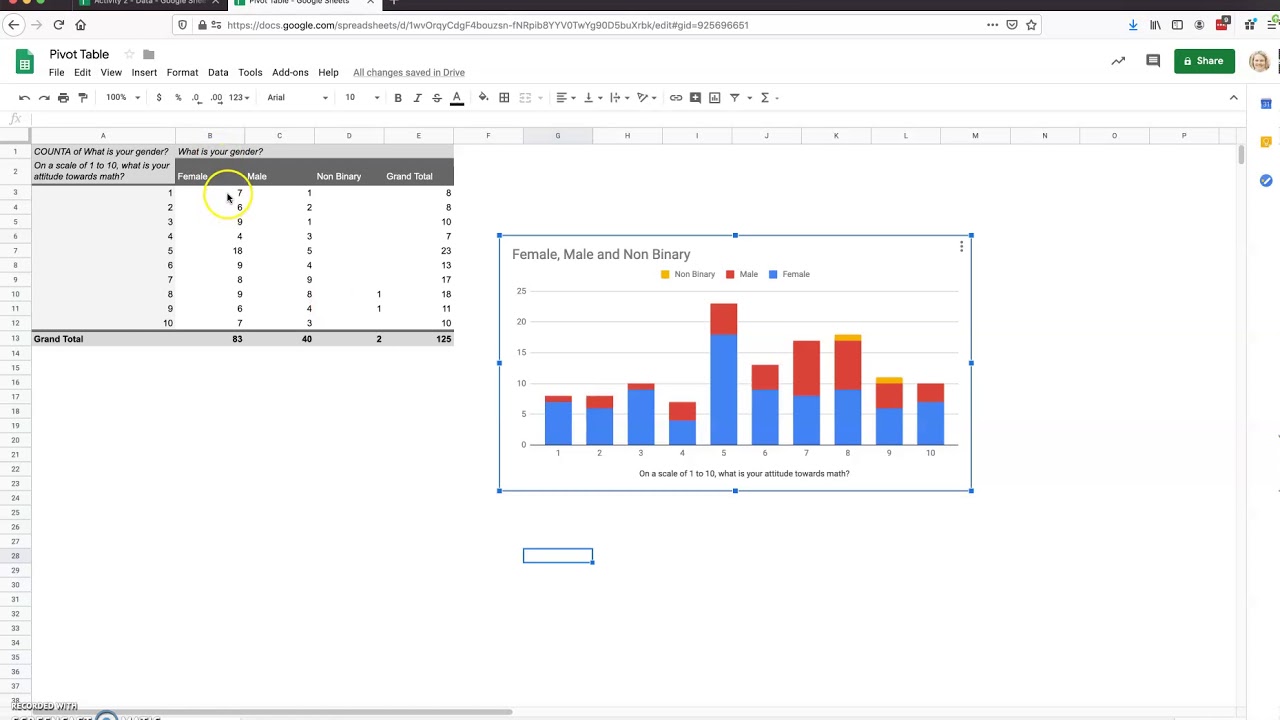Open the Arial font dropdown
This screenshot has width=1280, height=720.
297,97
